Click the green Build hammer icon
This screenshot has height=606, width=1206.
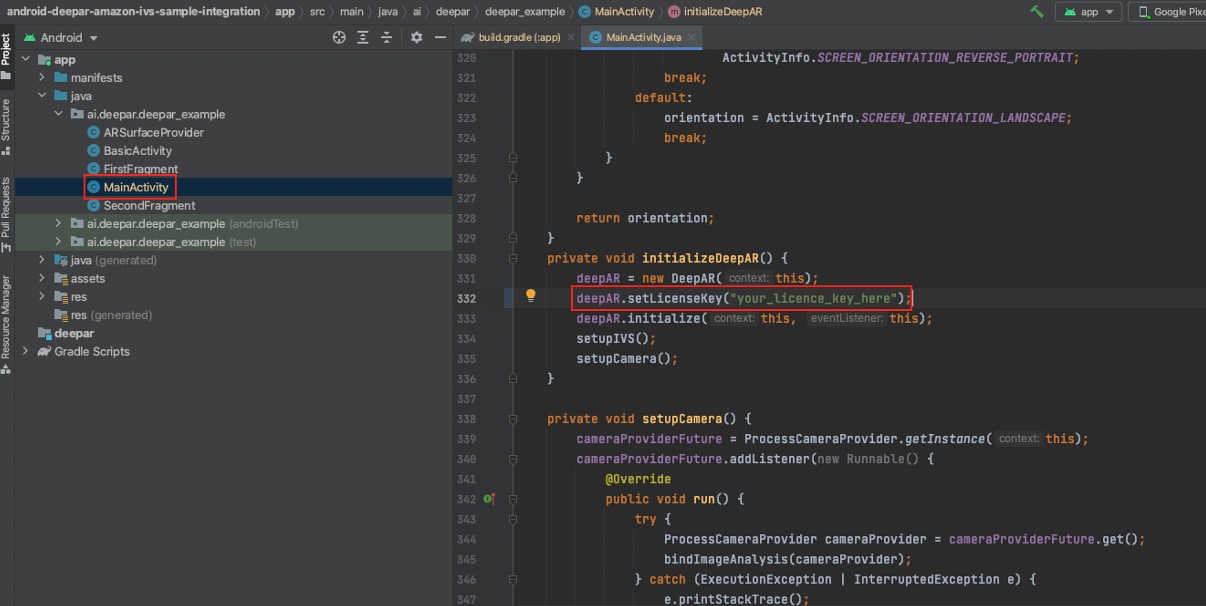[x=1037, y=12]
